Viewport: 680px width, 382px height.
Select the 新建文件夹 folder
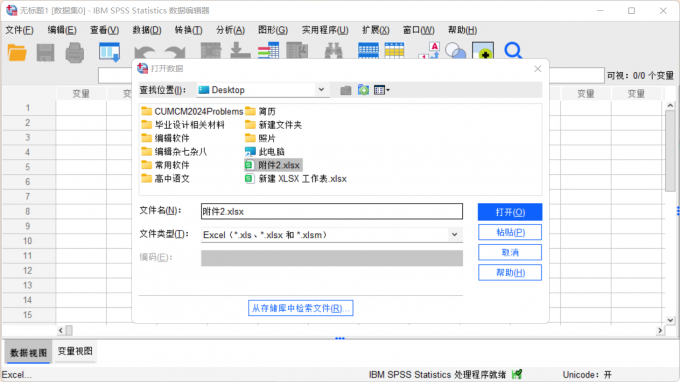(273, 125)
